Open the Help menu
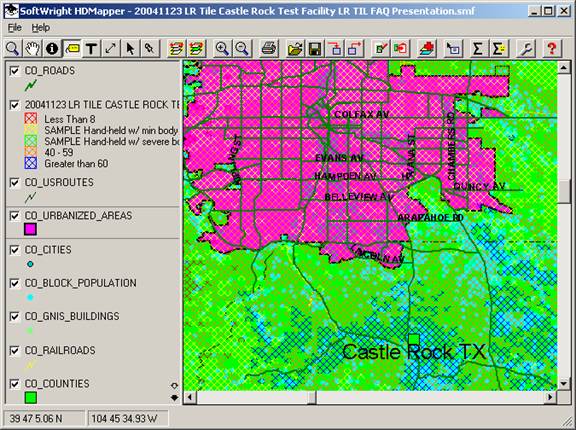The height and width of the screenshot is (430, 576). tap(40, 28)
